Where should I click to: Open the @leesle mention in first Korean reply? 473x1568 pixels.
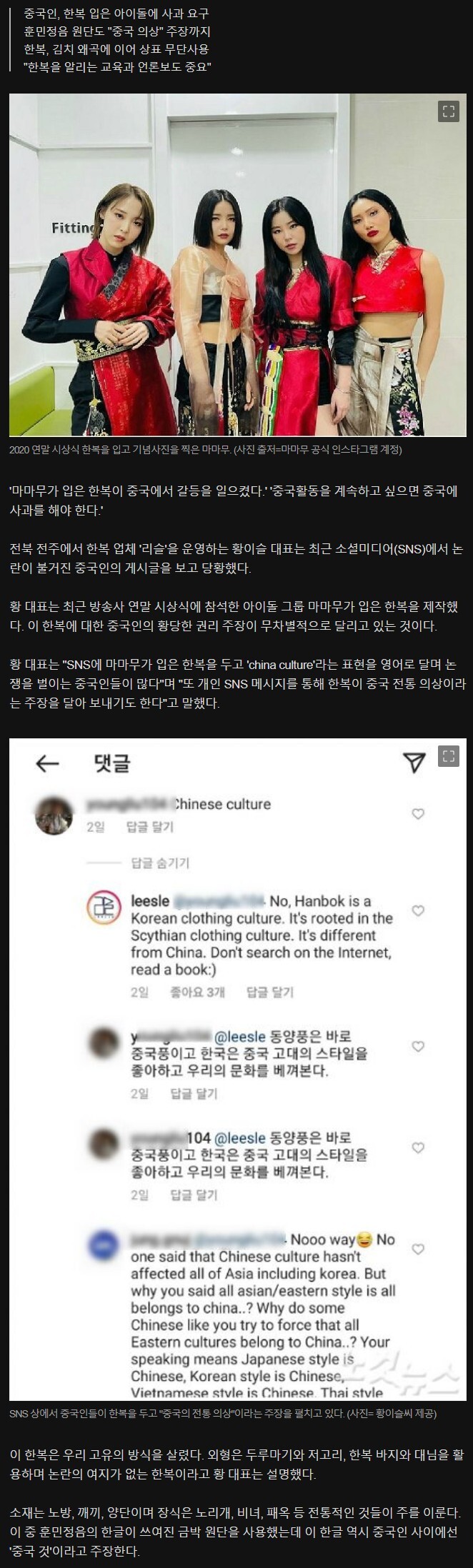click(240, 1037)
